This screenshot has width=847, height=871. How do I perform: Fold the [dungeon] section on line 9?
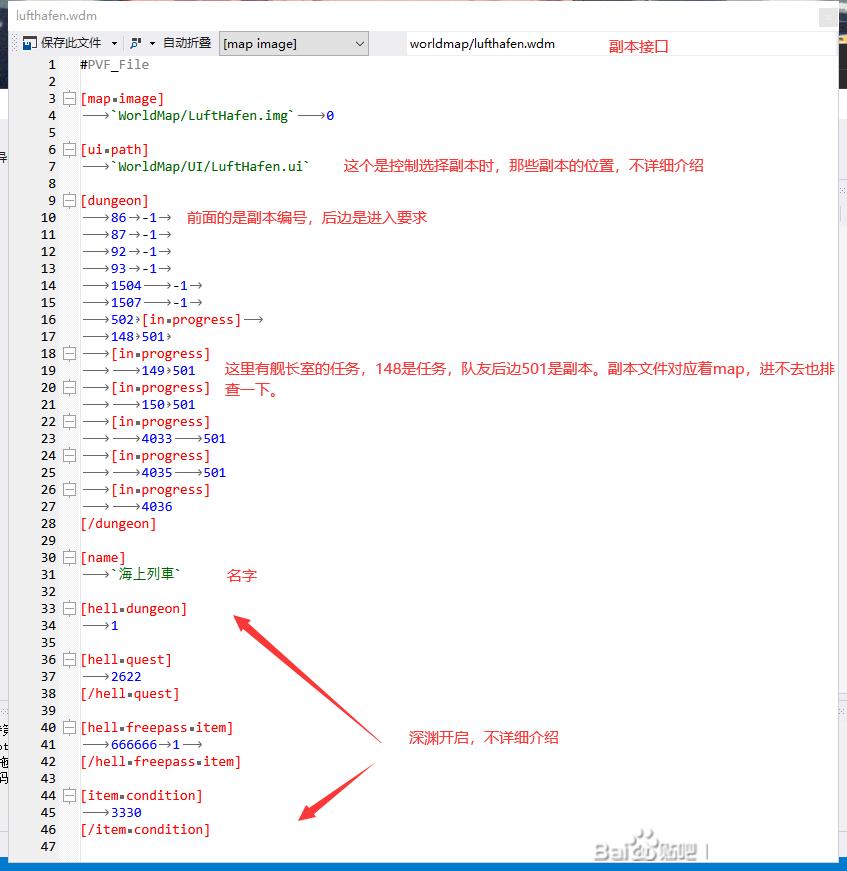pos(69,201)
